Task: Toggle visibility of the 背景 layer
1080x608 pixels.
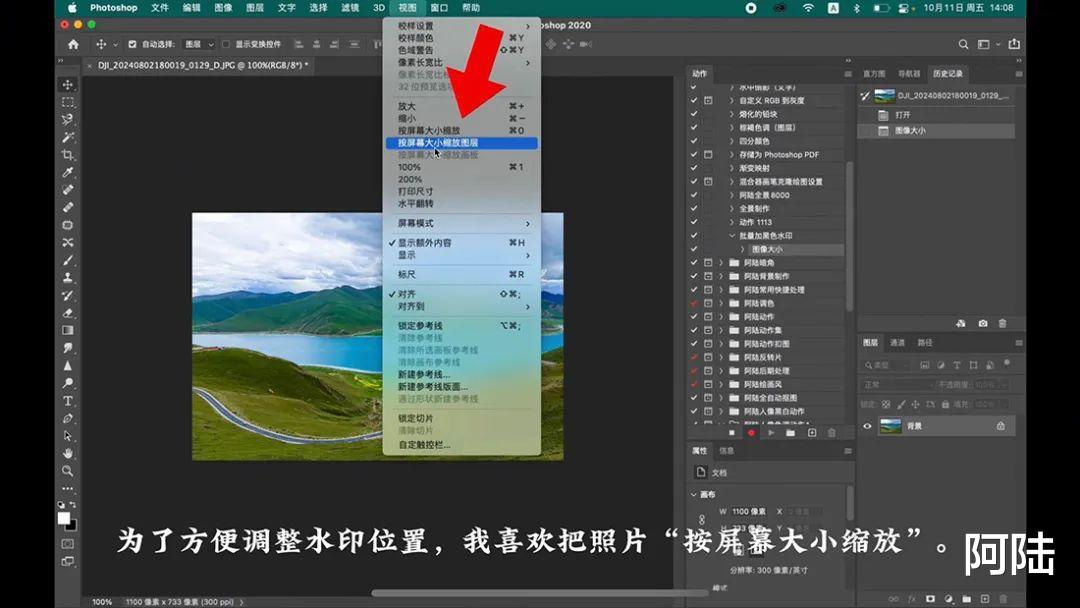Action: point(867,426)
